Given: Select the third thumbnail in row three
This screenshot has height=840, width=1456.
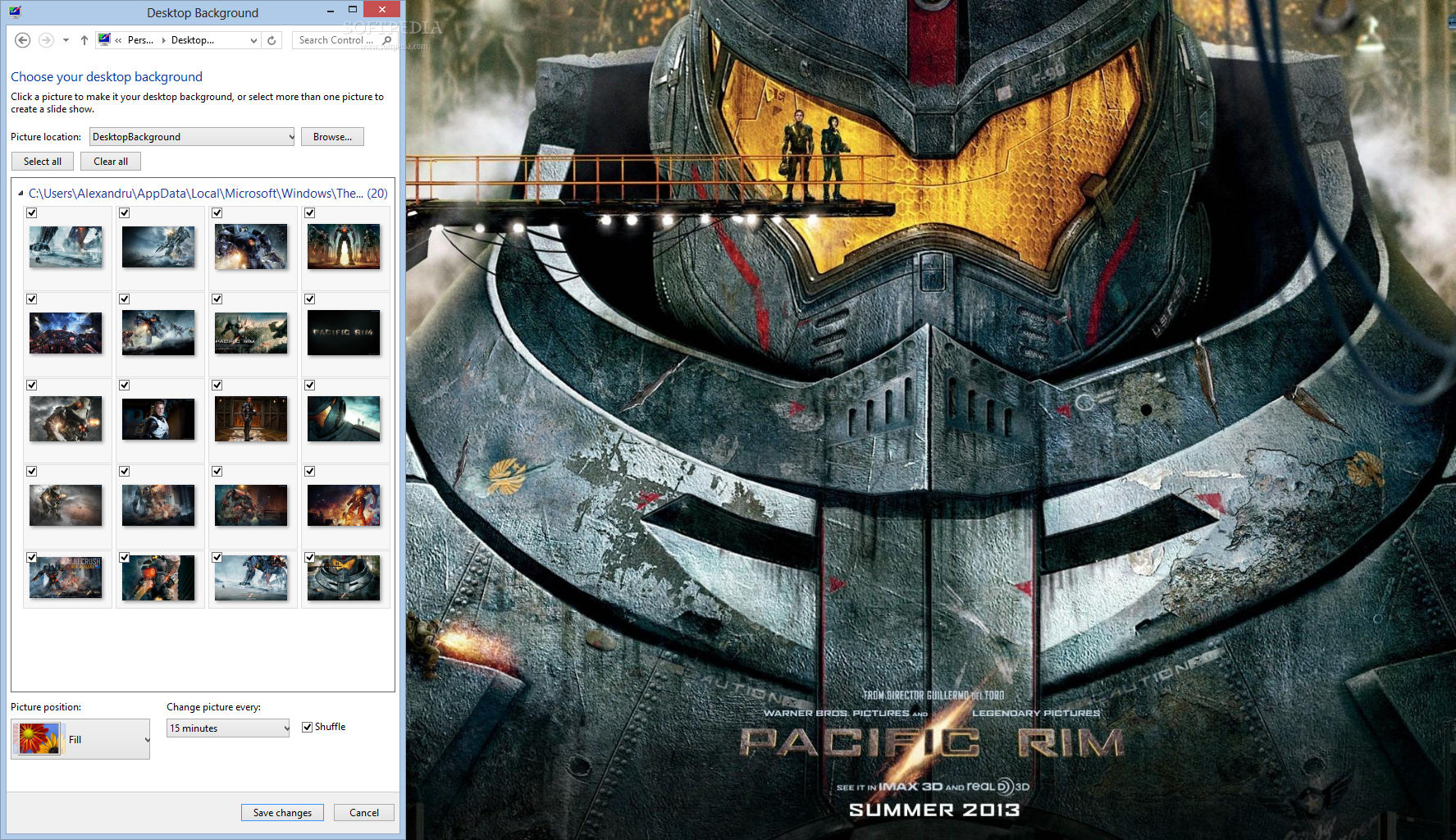Looking at the screenshot, I should point(251,419).
